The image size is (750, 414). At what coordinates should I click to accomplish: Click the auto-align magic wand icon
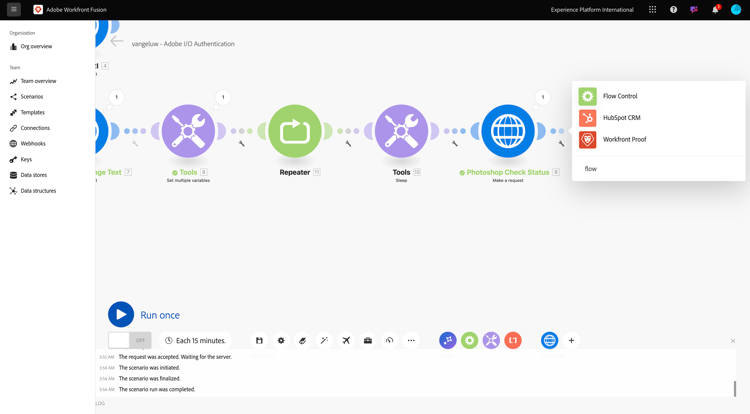click(x=324, y=340)
